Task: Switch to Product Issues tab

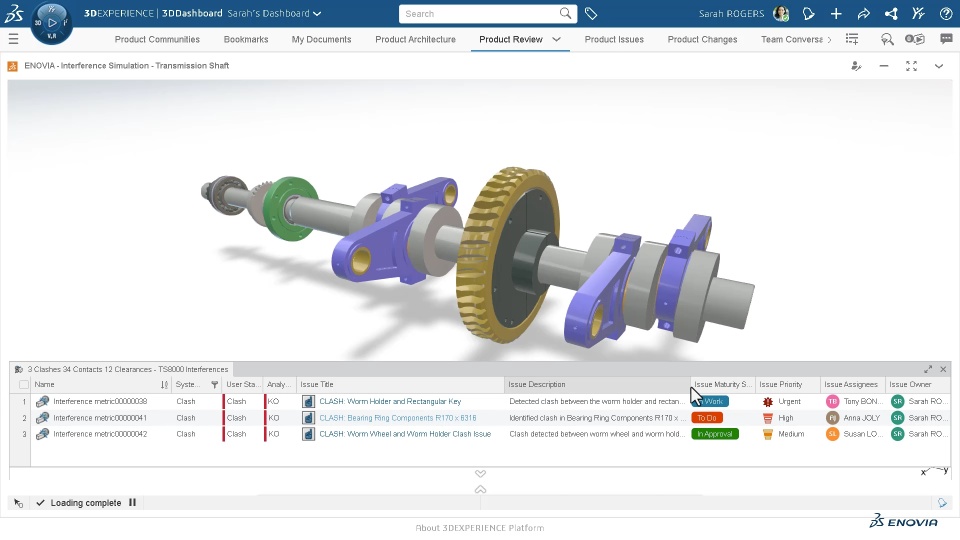Action: coord(614,39)
